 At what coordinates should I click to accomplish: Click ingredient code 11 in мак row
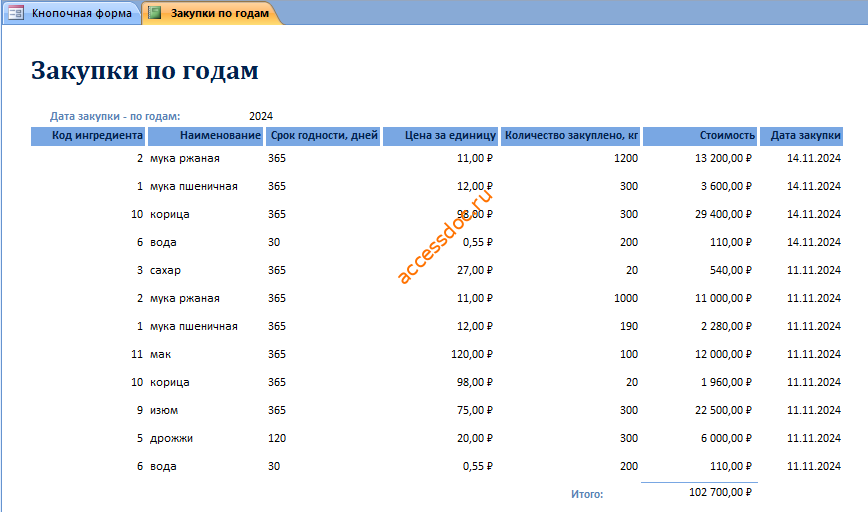(137, 354)
